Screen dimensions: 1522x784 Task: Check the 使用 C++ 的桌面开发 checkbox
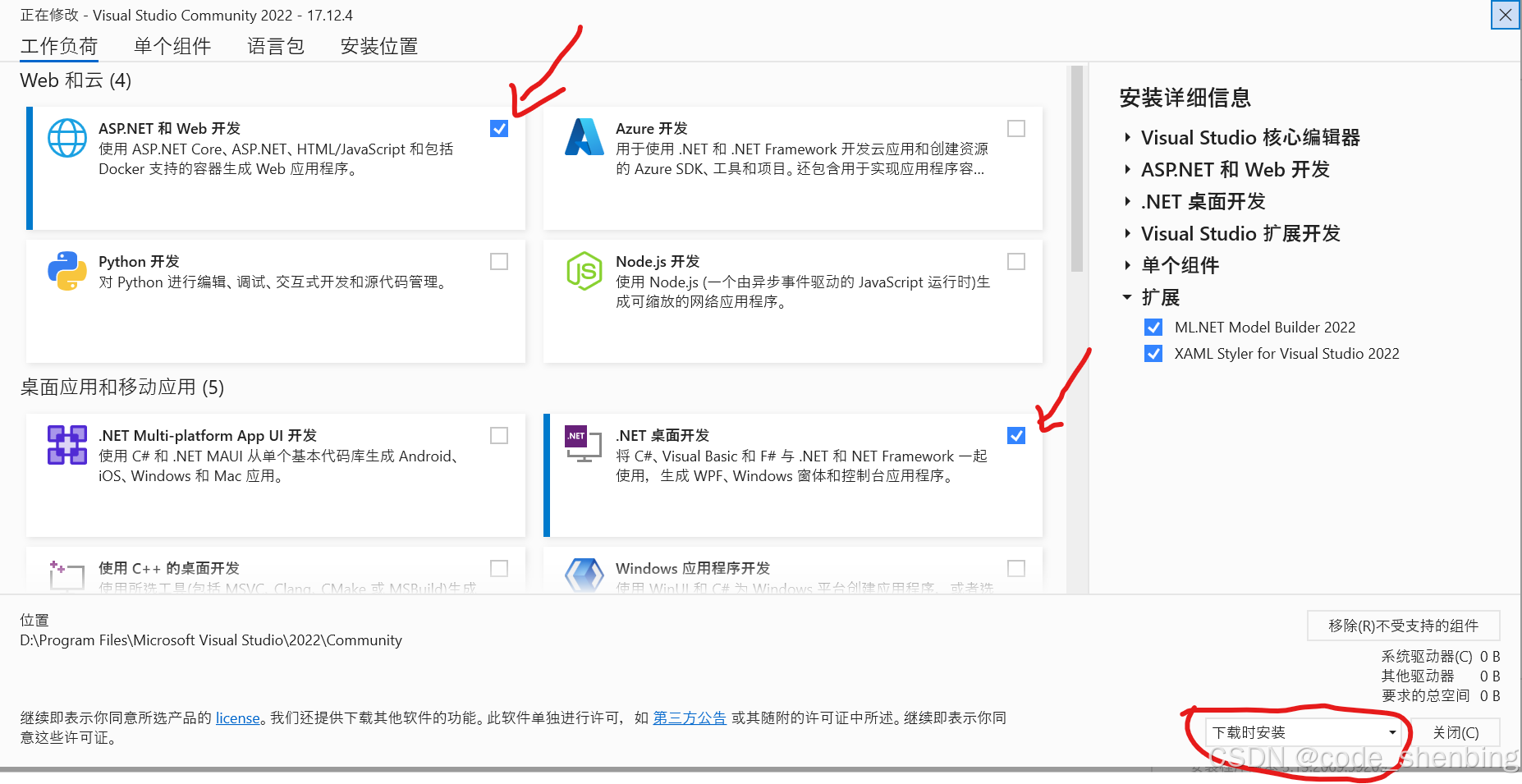tap(499, 569)
